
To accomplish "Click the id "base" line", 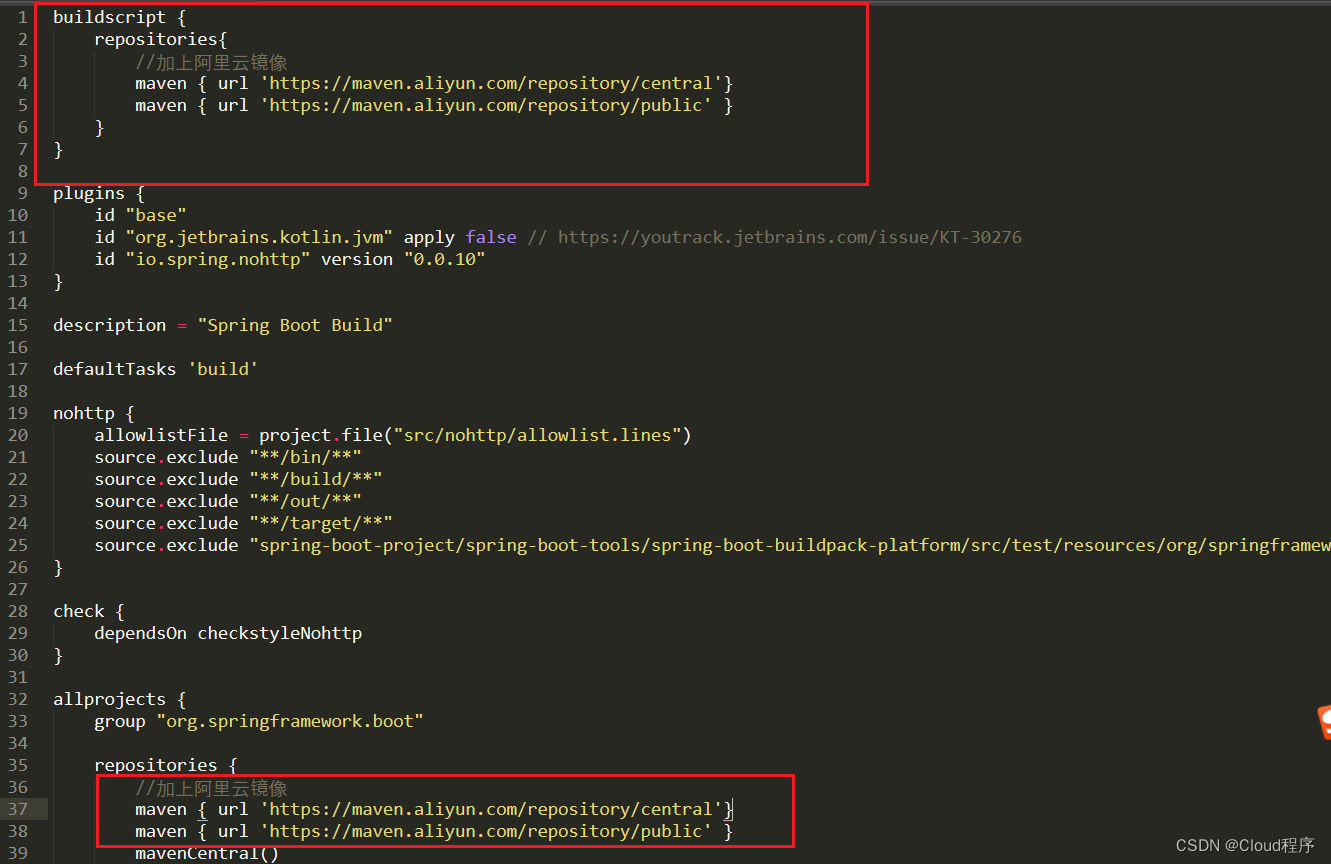I will click(141, 215).
